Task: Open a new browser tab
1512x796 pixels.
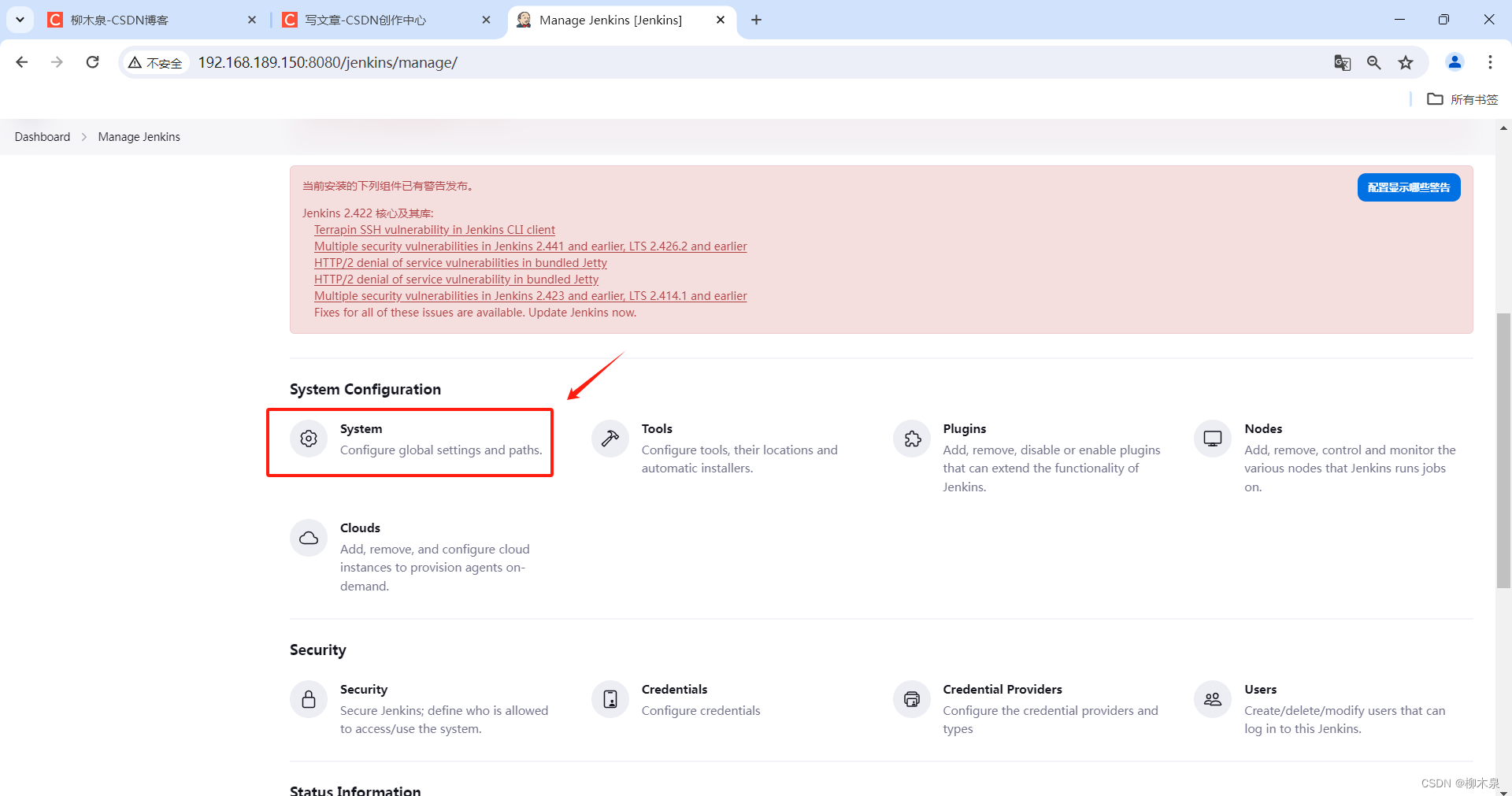Action: point(756,20)
